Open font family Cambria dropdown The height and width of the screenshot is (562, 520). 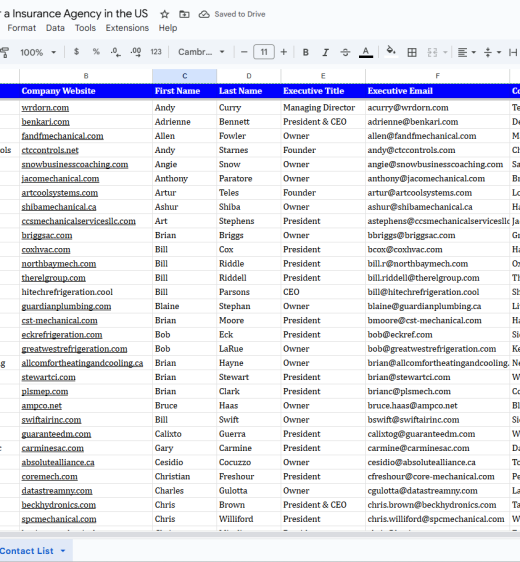tap(201, 52)
